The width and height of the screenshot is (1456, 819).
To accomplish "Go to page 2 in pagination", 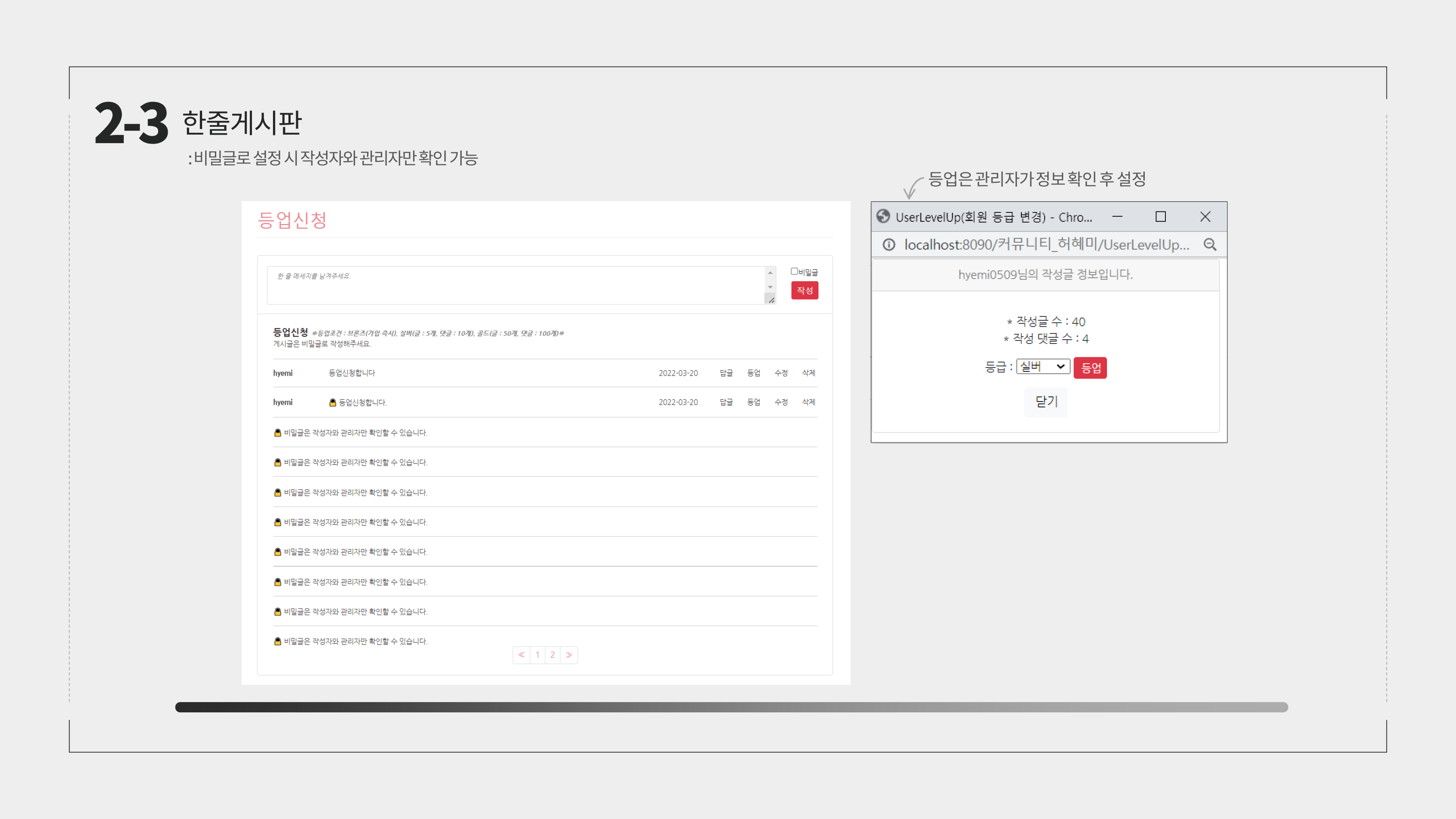I will (552, 654).
